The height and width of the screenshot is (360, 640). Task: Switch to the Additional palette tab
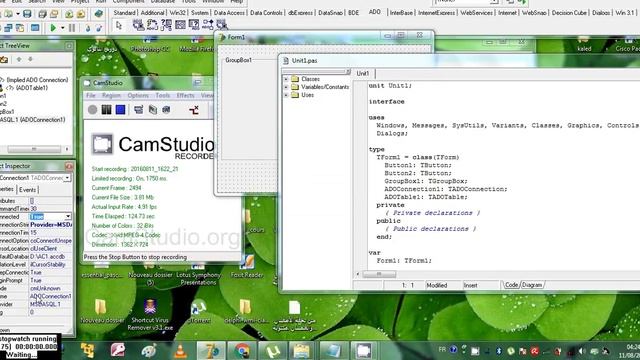click(152, 13)
